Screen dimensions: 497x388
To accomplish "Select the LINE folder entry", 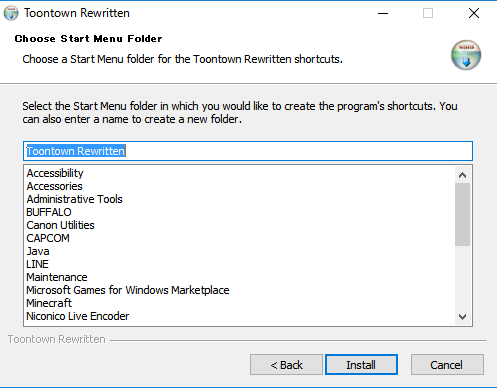I will click(37, 264).
